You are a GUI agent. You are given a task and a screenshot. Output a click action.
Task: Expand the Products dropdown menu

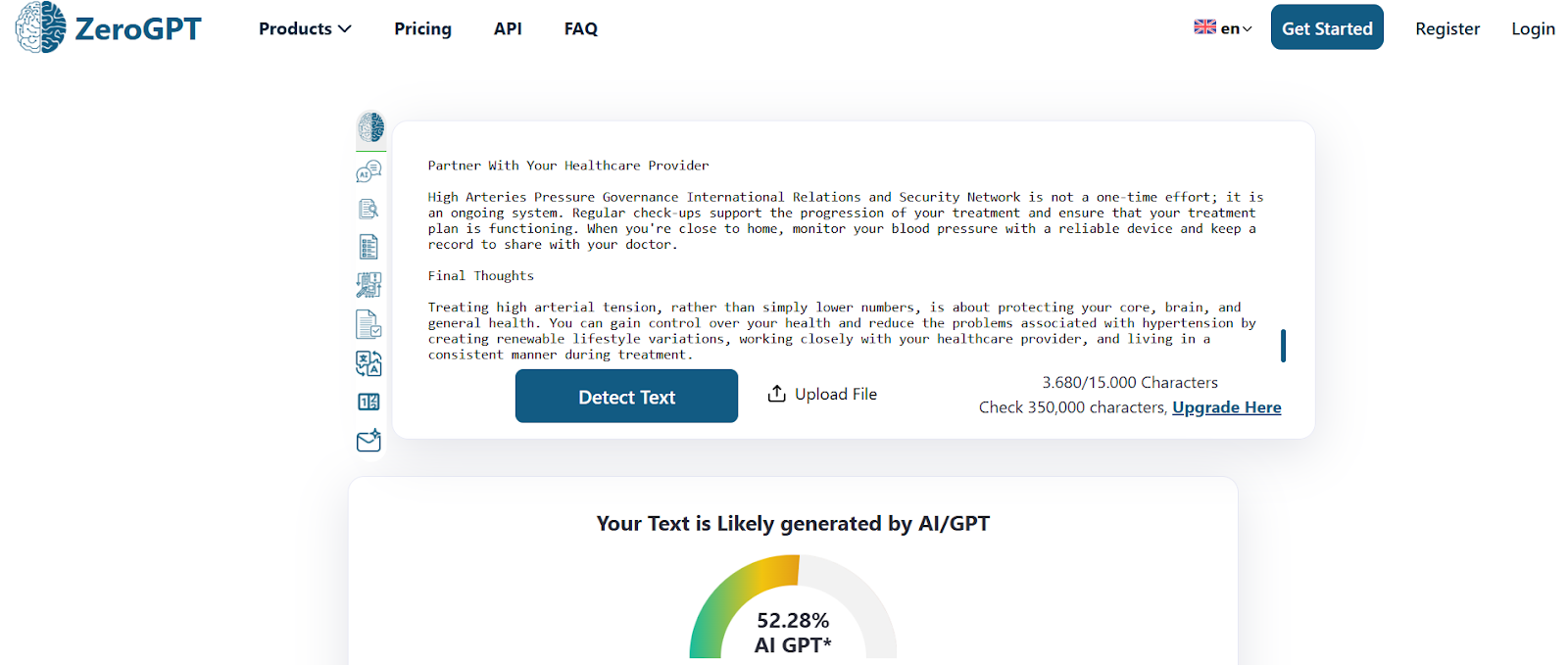pos(305,28)
